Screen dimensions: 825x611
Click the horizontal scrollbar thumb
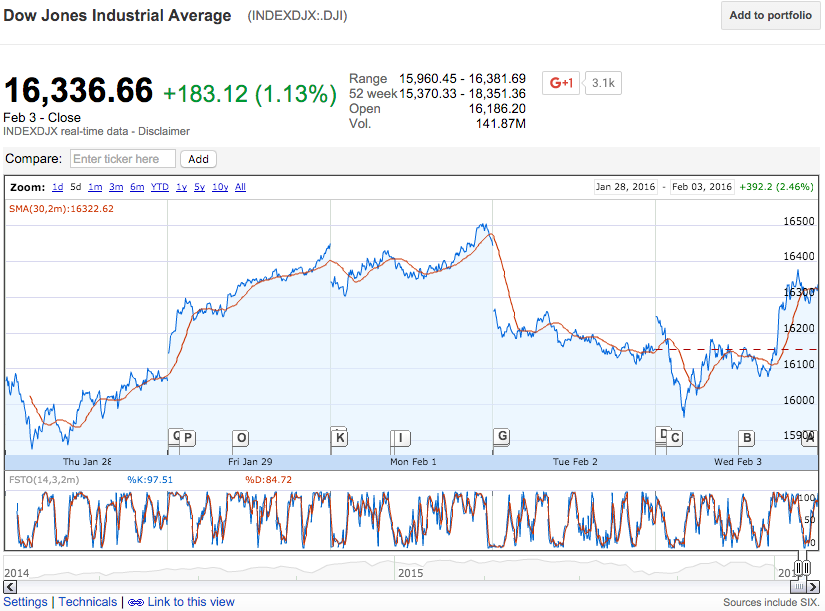799,587
